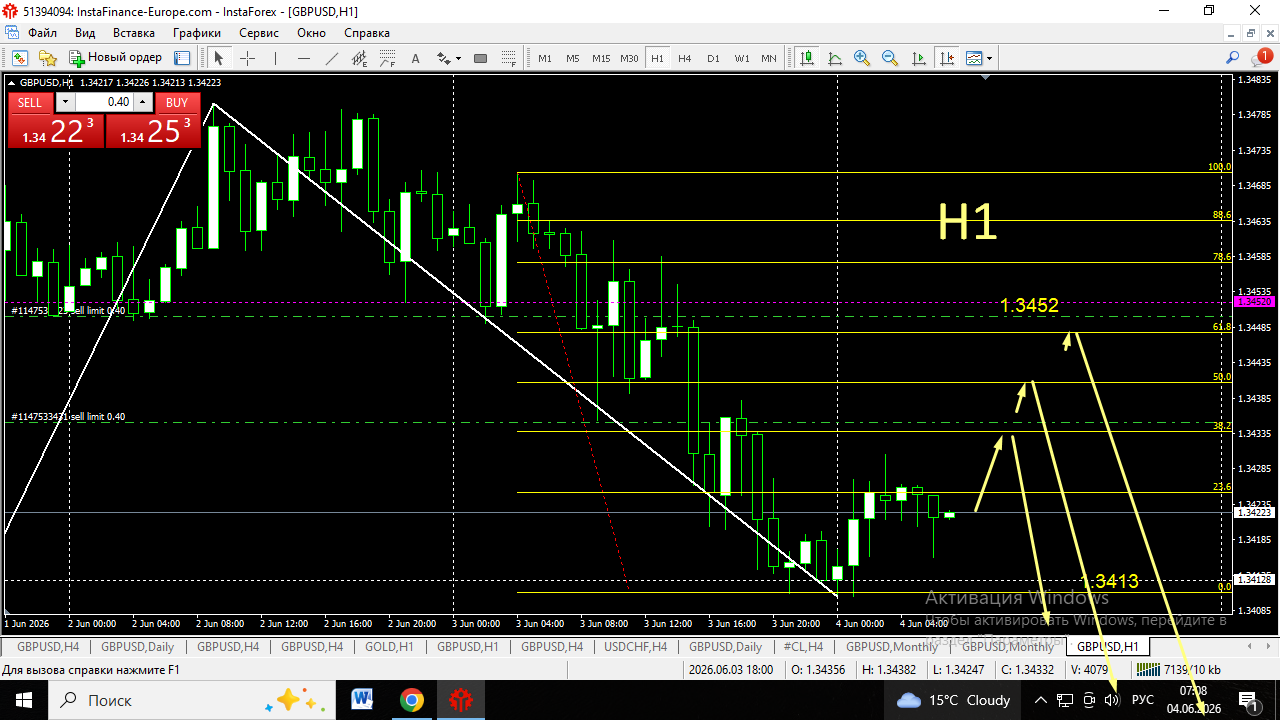Click the Новый ордер button
1280x720 pixels.
pyautogui.click(x=115, y=58)
